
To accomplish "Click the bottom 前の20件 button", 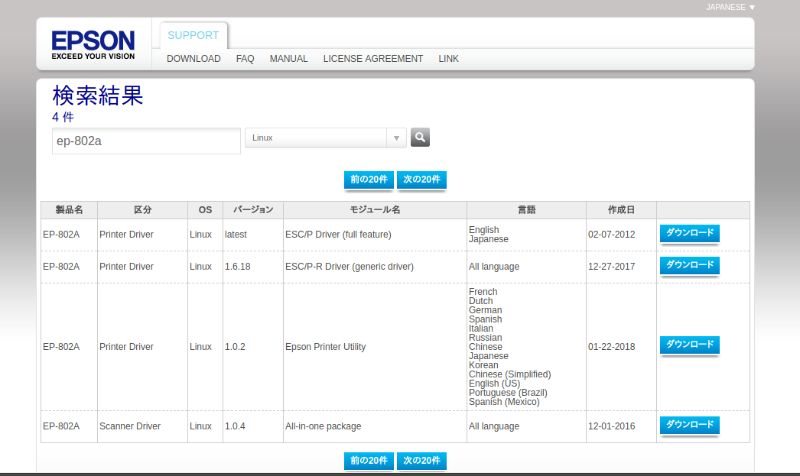I will click(x=369, y=461).
